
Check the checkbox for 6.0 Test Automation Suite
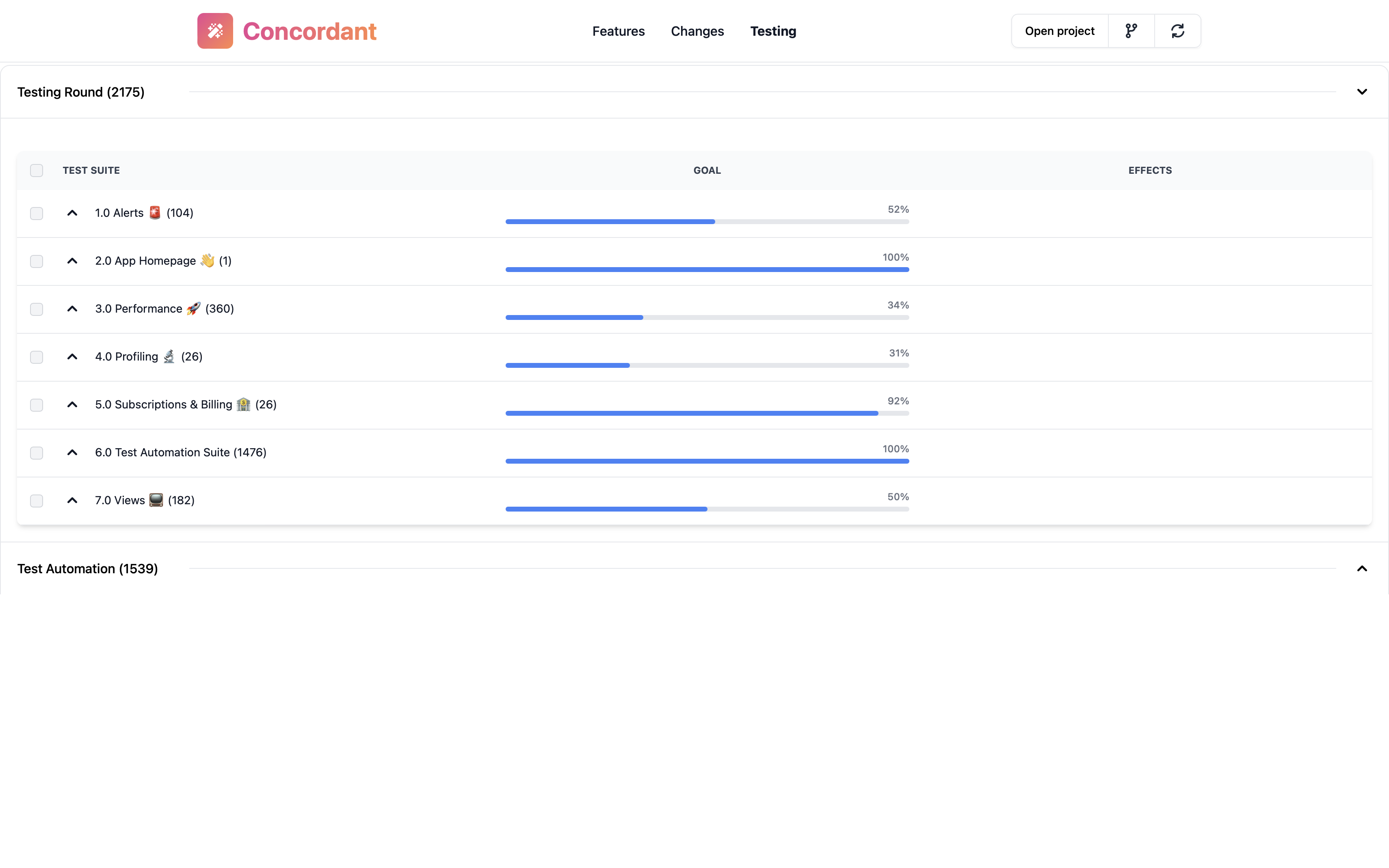[36, 452]
